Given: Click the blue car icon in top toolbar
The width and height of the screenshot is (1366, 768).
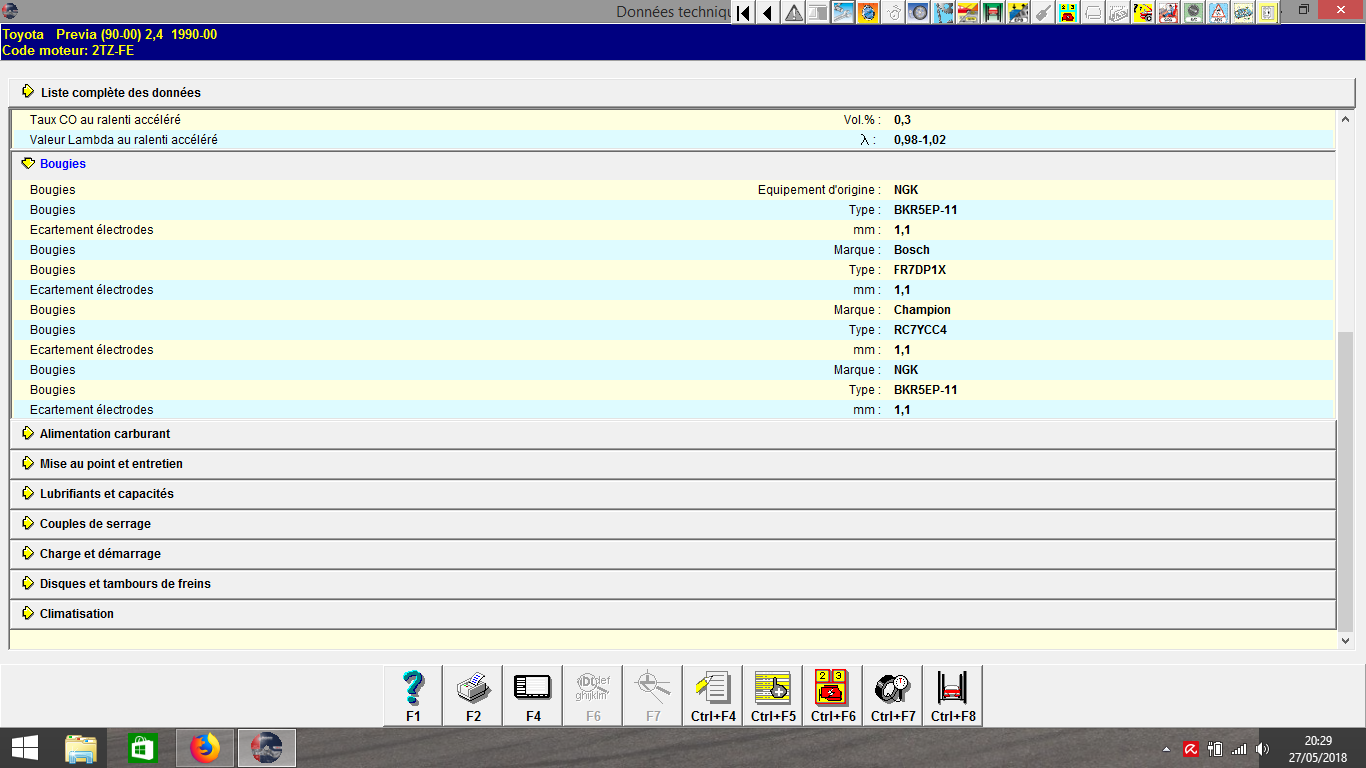Looking at the screenshot, I should click(1244, 13).
